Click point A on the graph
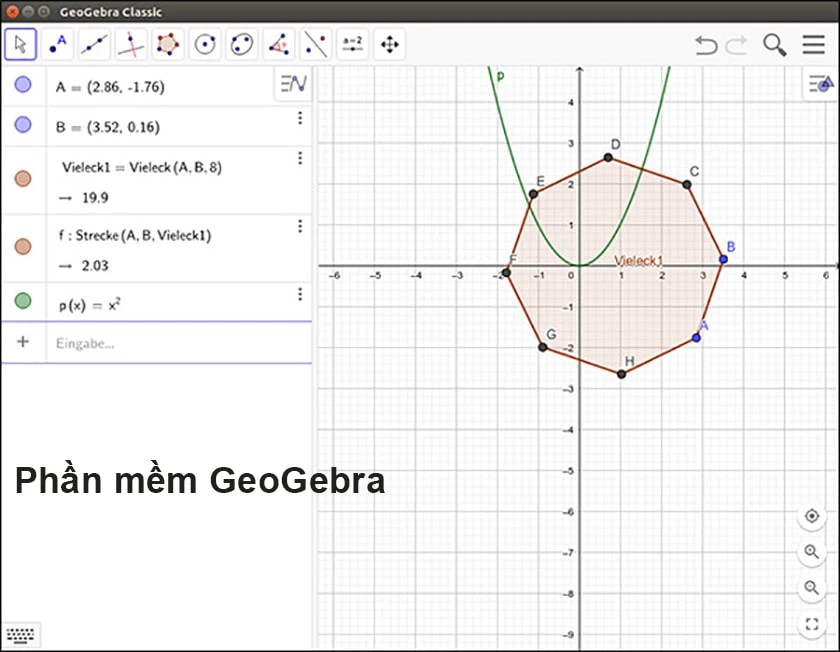This screenshot has height=652, width=840. (696, 338)
